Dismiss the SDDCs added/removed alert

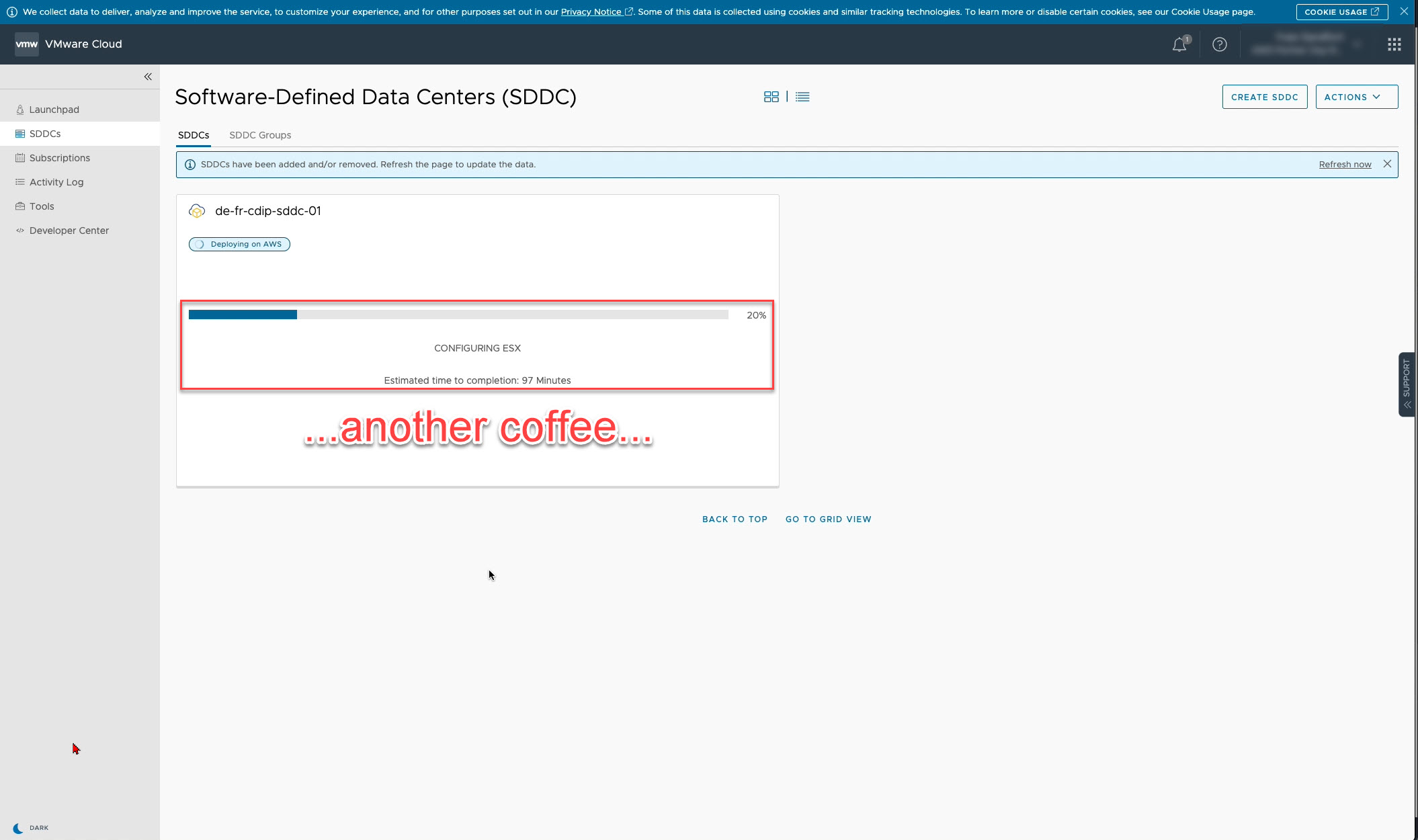click(x=1387, y=164)
